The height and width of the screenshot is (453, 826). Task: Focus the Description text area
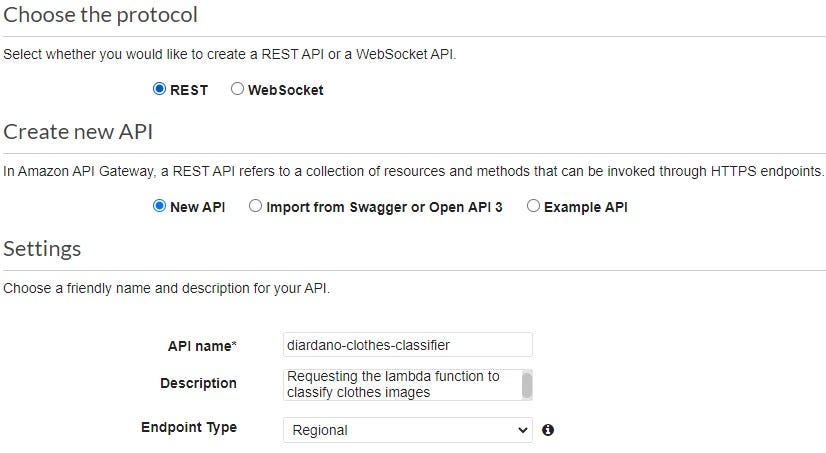click(x=400, y=384)
